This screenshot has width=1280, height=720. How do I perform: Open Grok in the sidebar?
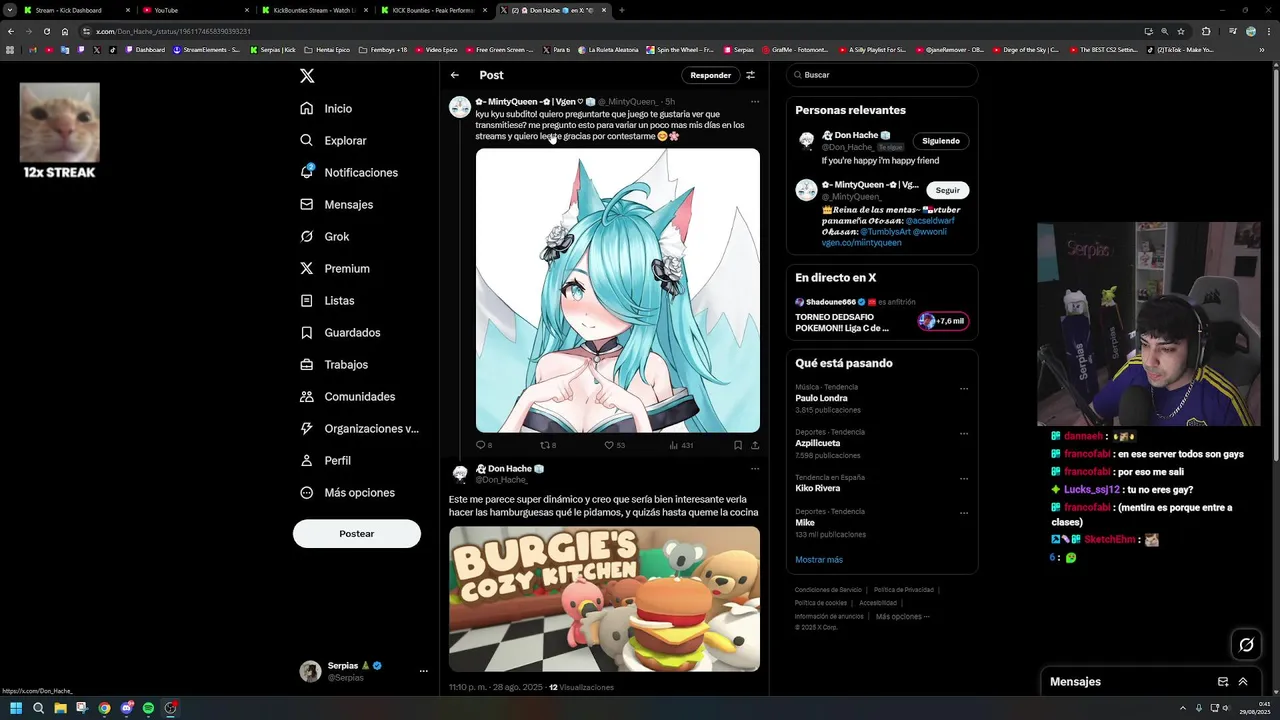pos(324,237)
